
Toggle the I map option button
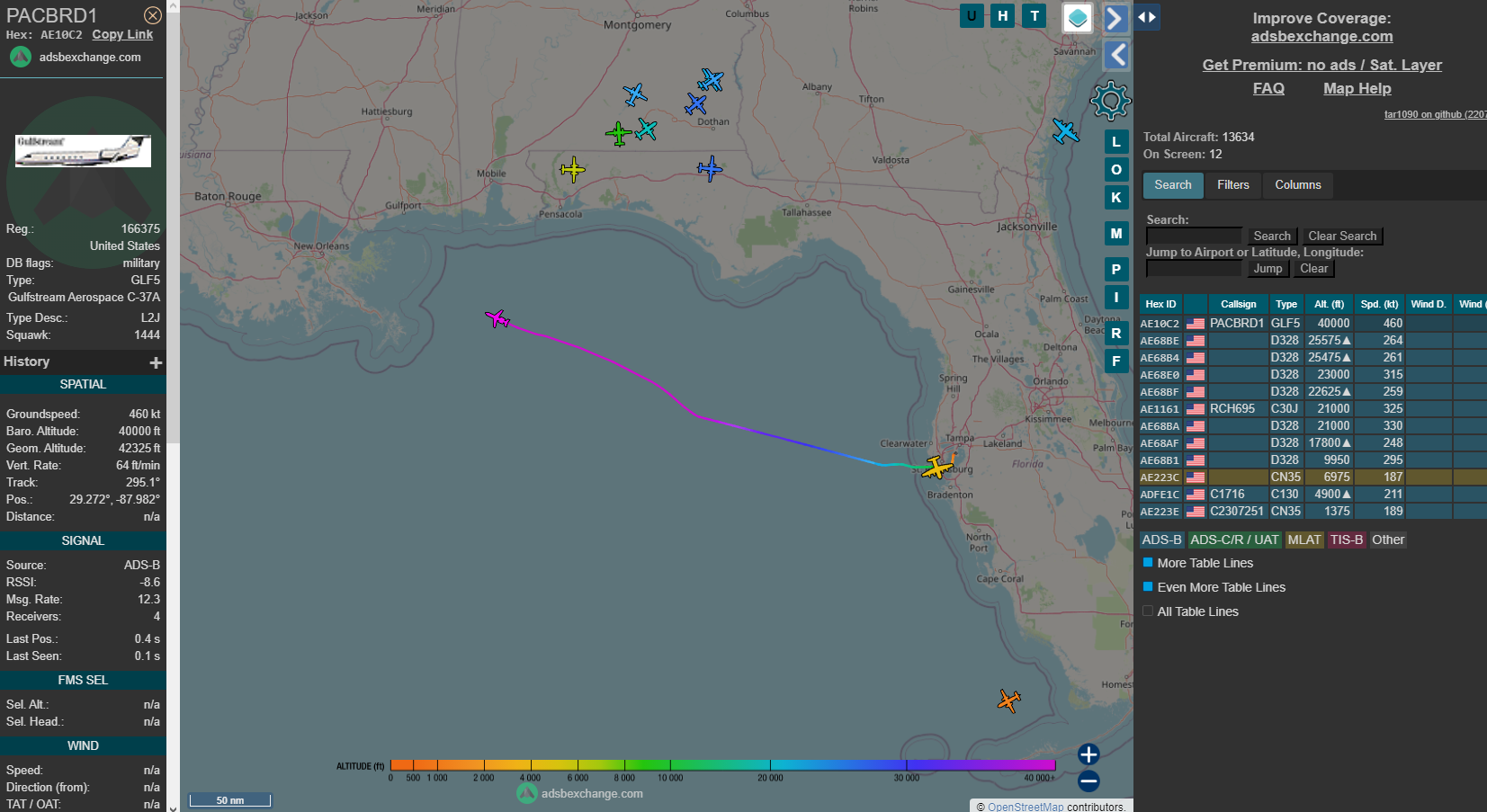pyautogui.click(x=1116, y=298)
